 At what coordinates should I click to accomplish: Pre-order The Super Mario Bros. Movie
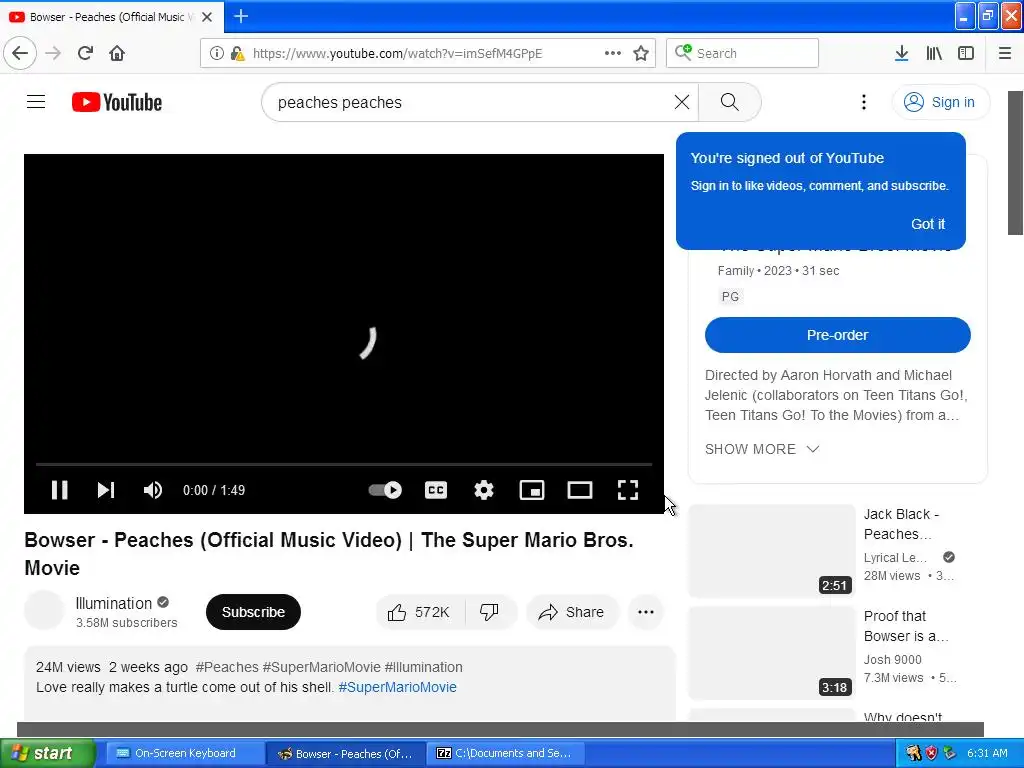(837, 335)
